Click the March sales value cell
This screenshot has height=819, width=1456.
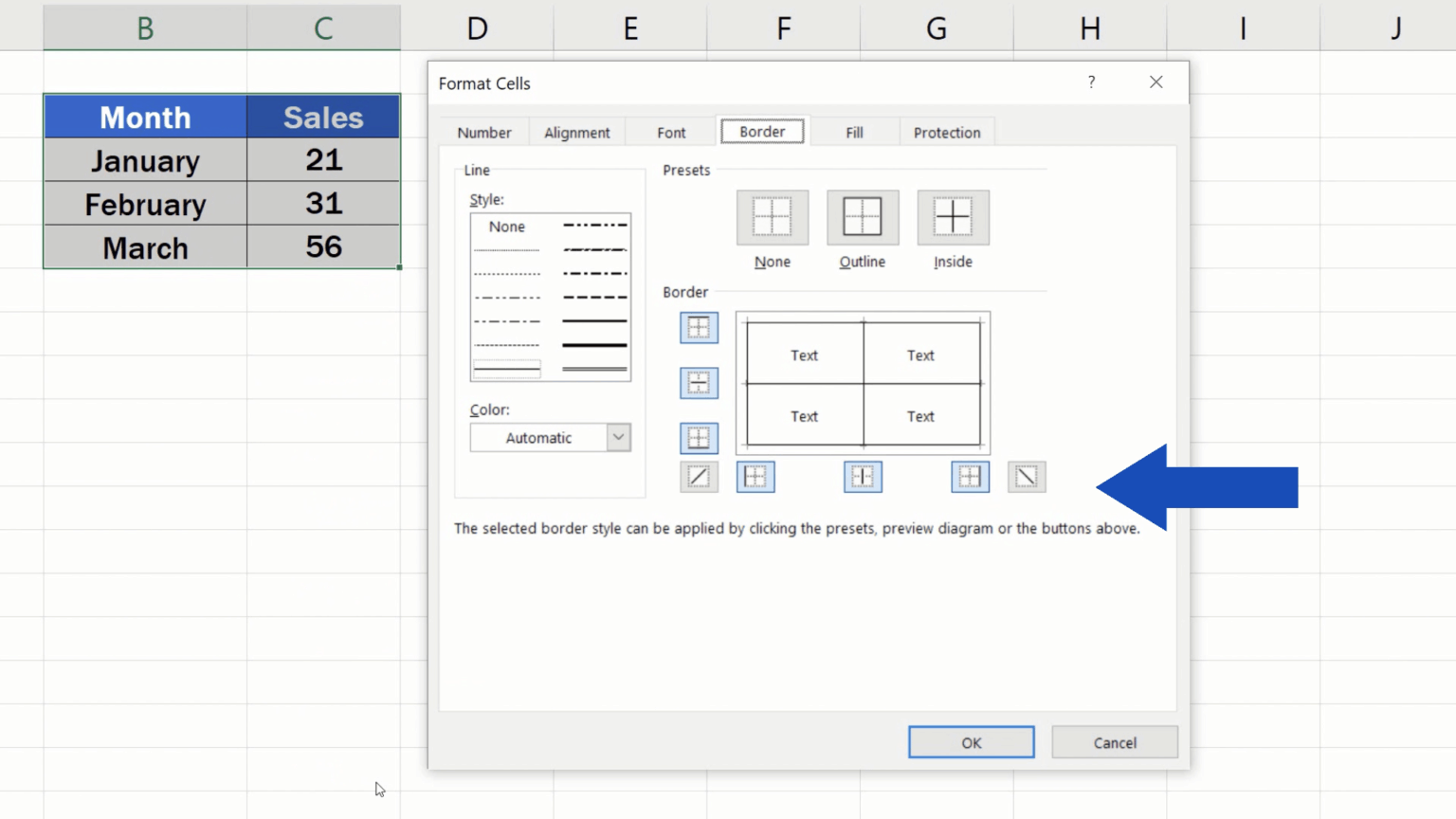(x=323, y=247)
